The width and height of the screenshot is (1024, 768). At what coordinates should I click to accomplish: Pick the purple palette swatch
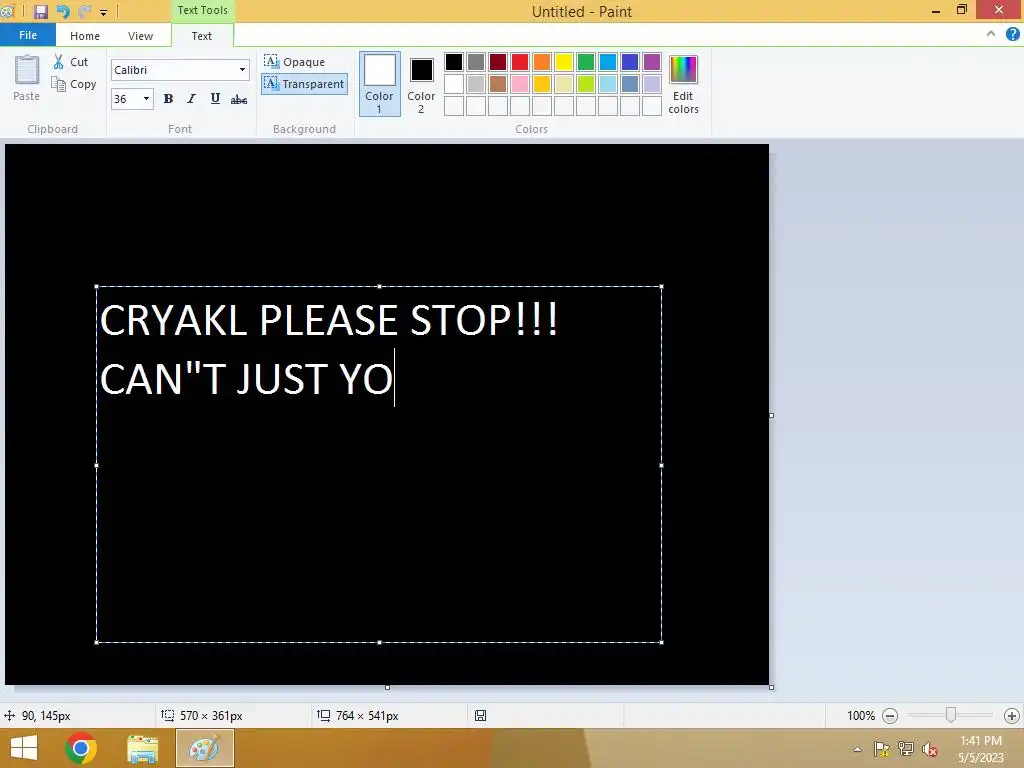652,62
